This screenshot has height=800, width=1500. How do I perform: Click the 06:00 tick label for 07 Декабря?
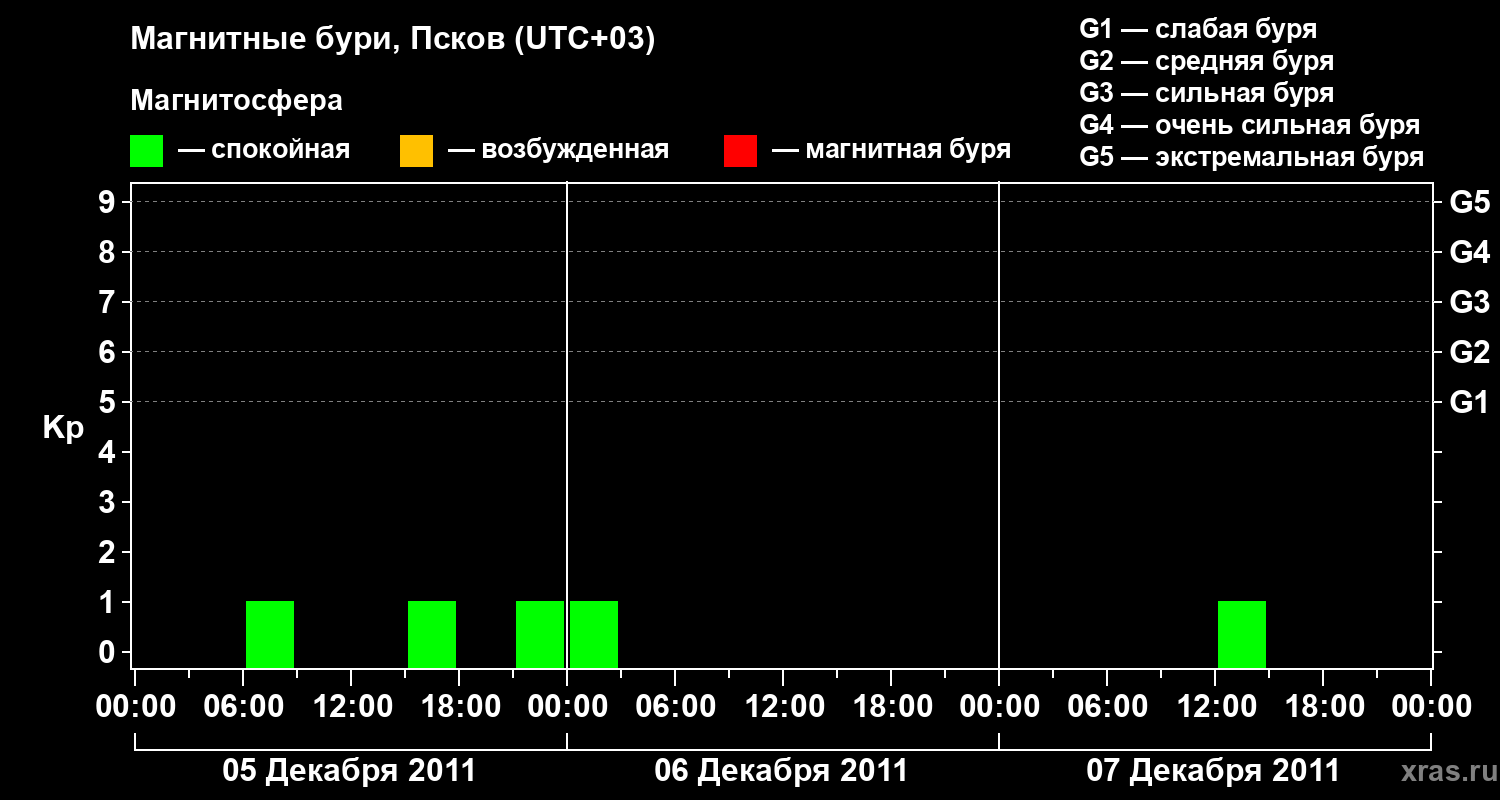click(x=1107, y=706)
